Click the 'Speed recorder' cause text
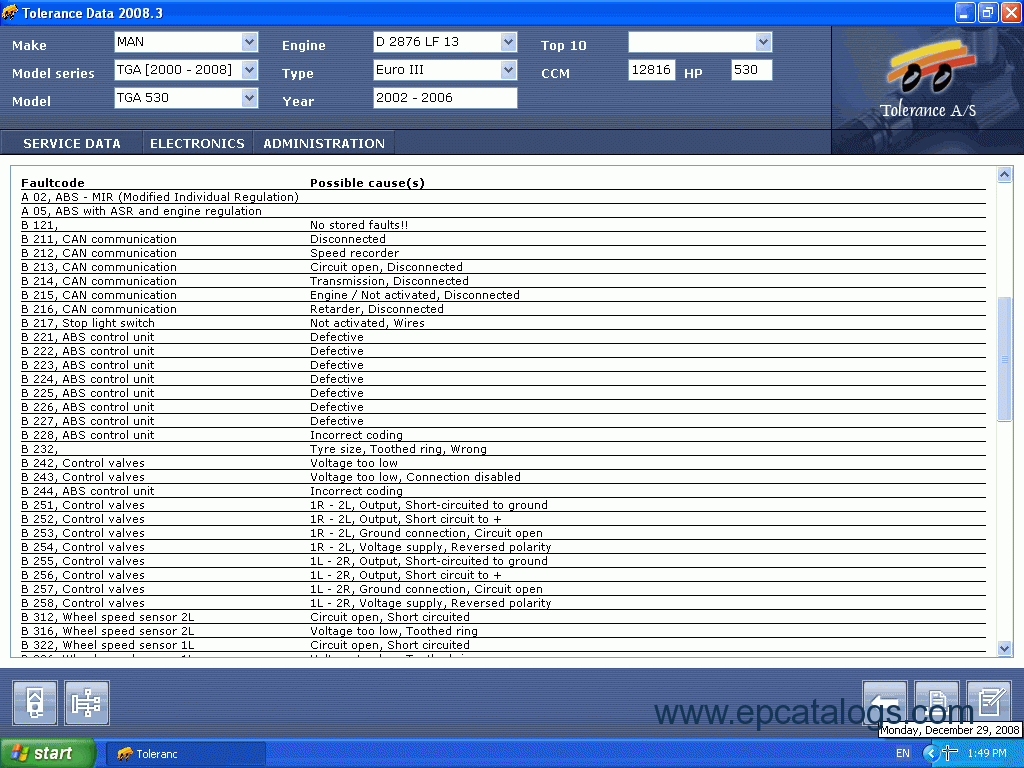 355,253
